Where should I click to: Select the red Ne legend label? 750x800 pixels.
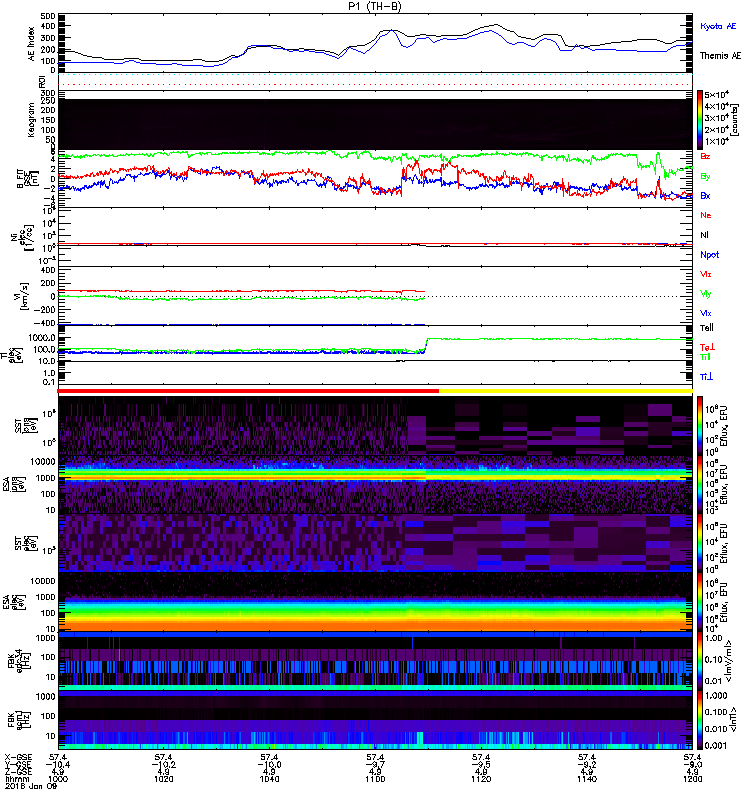click(x=705, y=215)
